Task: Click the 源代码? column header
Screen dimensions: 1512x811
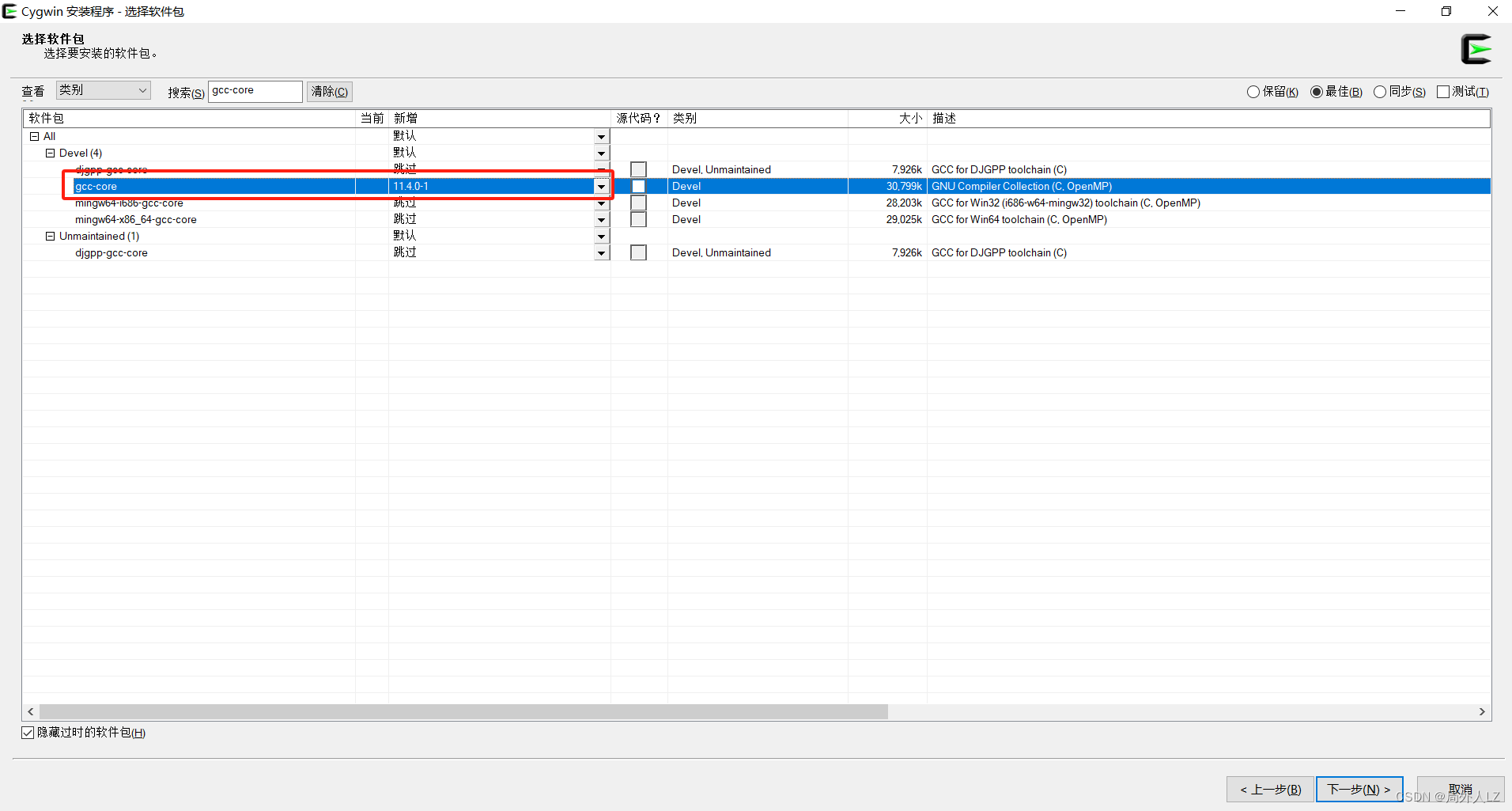Action: (x=639, y=118)
